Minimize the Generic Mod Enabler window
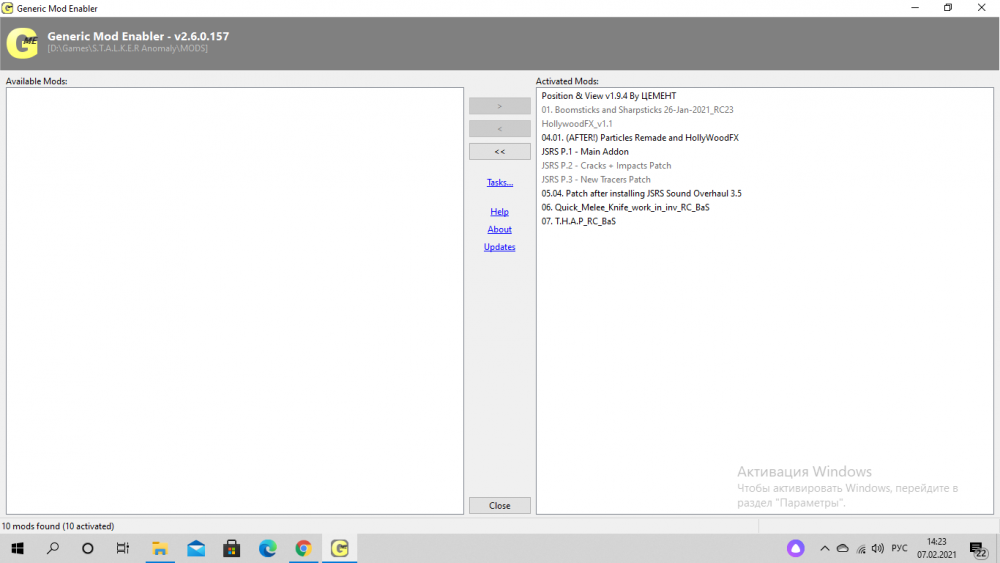Viewport: 1000px width, 563px height. pyautogui.click(x=915, y=8)
